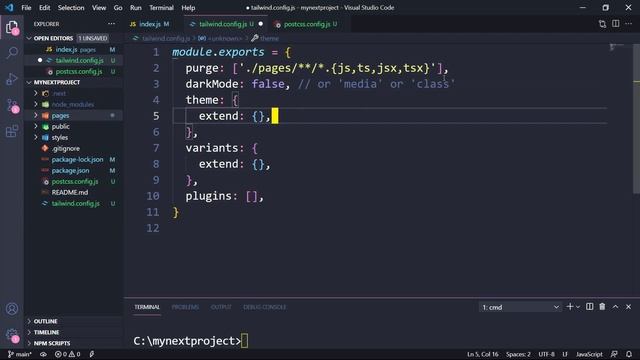Create a new terminal with plus icon
Viewport: 640px width, 360px height.
(x=570, y=307)
